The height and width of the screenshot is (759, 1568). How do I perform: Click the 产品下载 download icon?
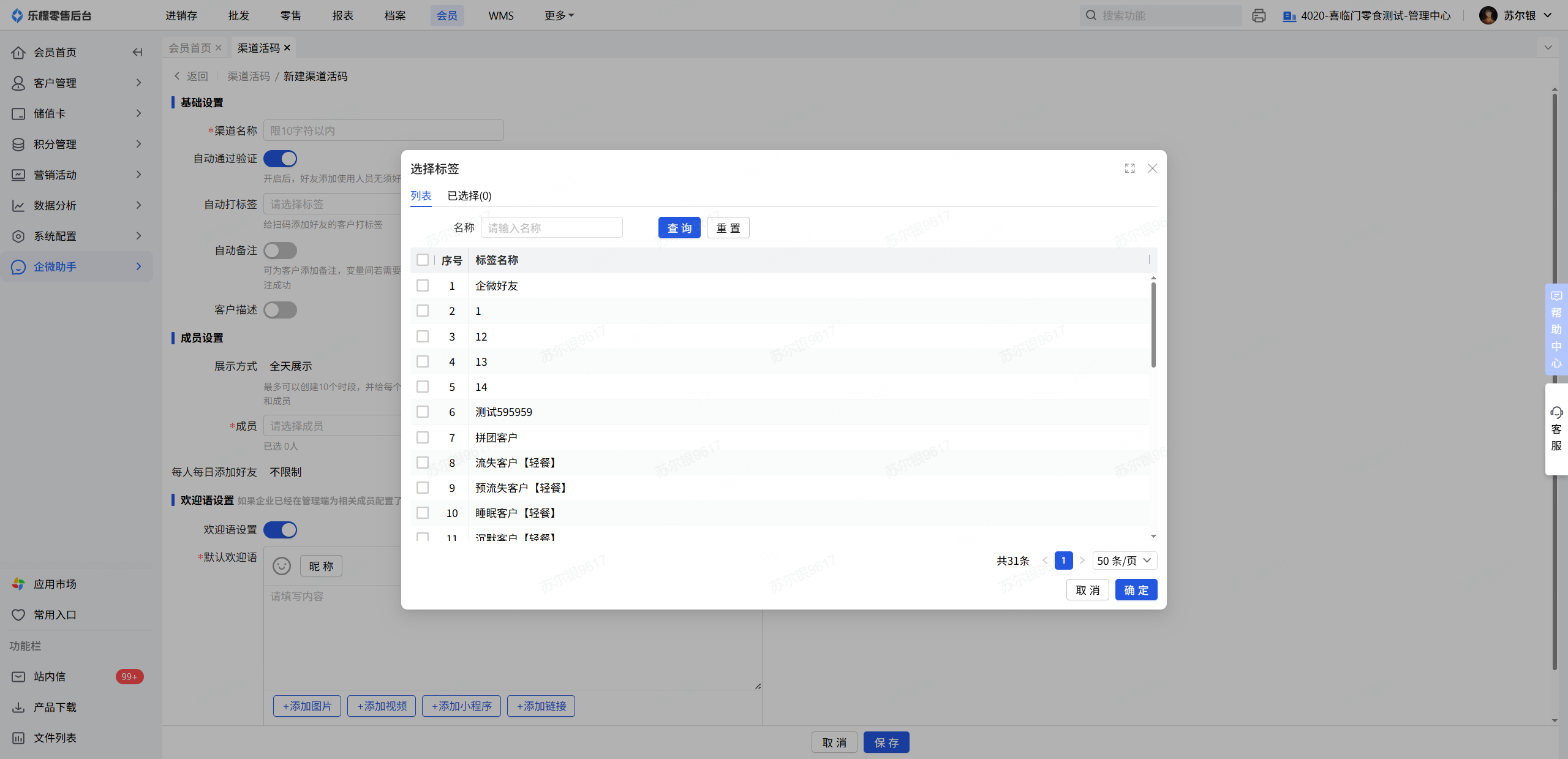pos(18,707)
